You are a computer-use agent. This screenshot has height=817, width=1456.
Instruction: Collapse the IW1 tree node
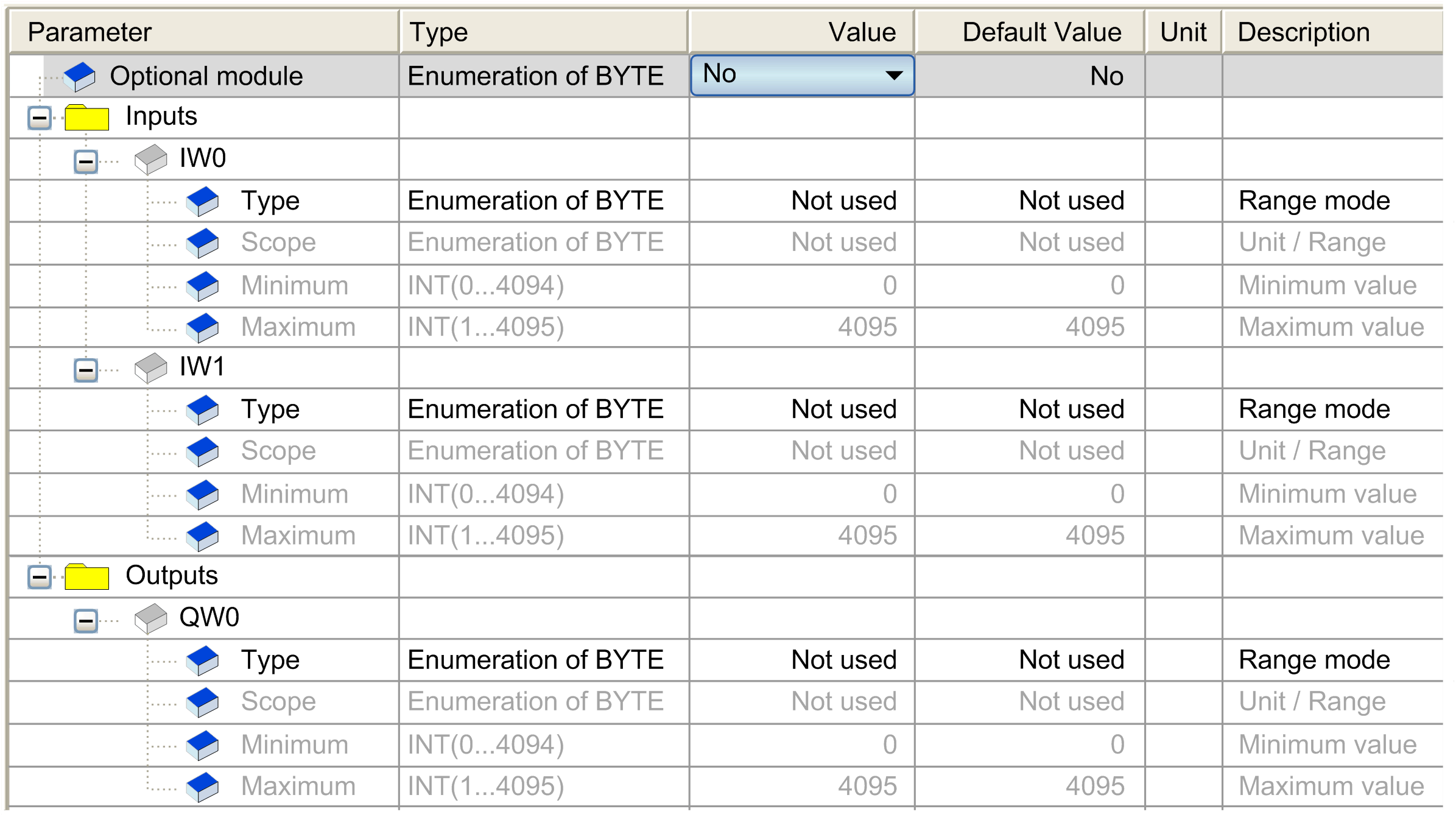tap(86, 370)
